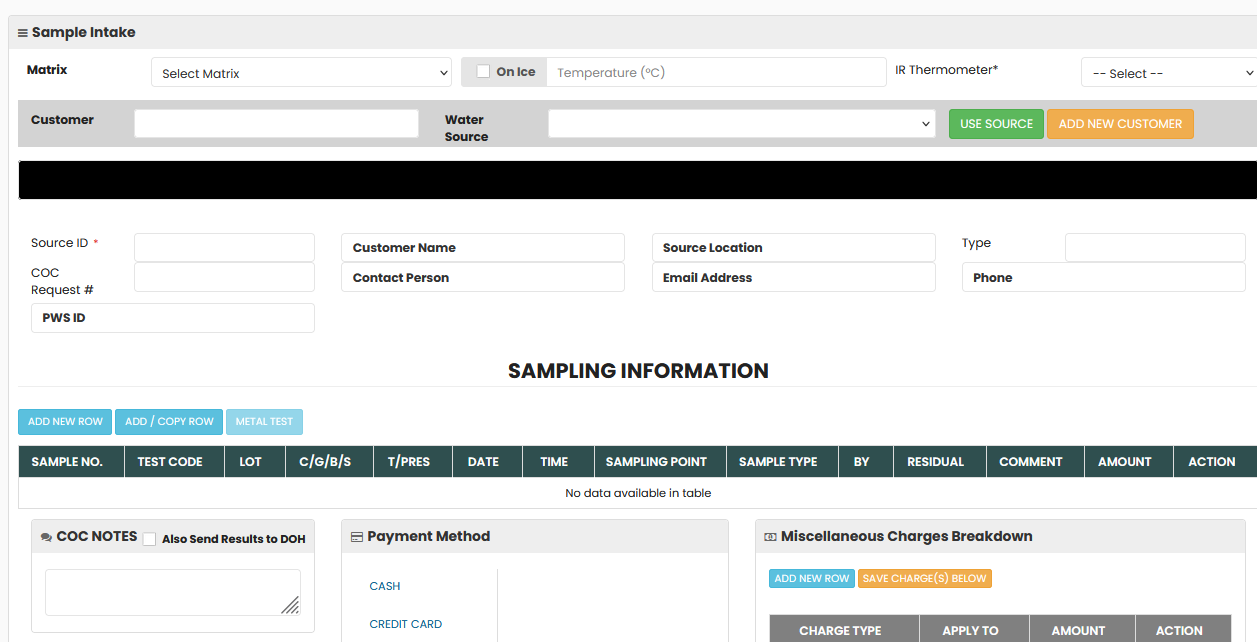The height and width of the screenshot is (642, 1257).
Task: Click the Email Address field
Action: tap(793, 277)
